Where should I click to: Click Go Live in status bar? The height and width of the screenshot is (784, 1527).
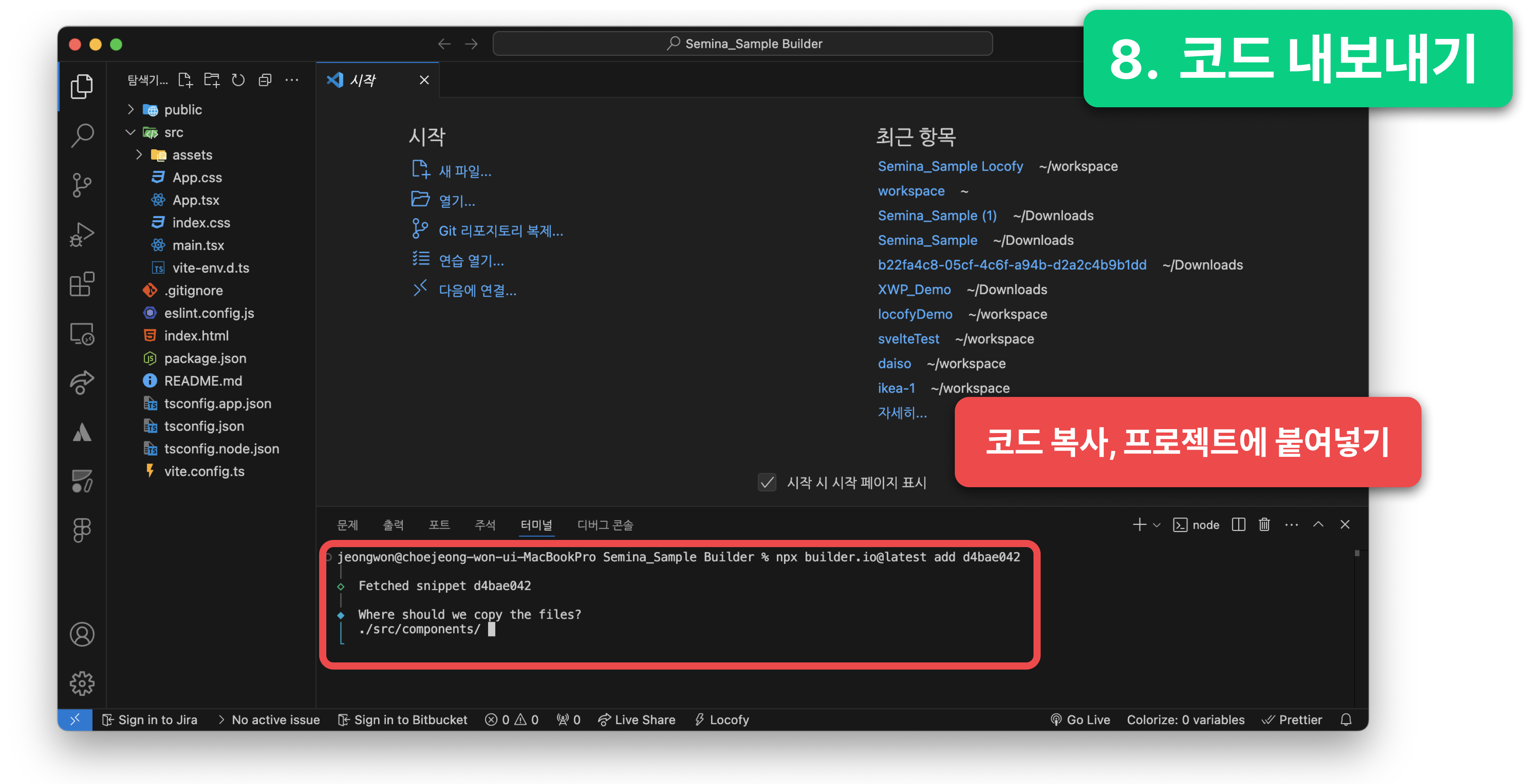[x=1080, y=719]
